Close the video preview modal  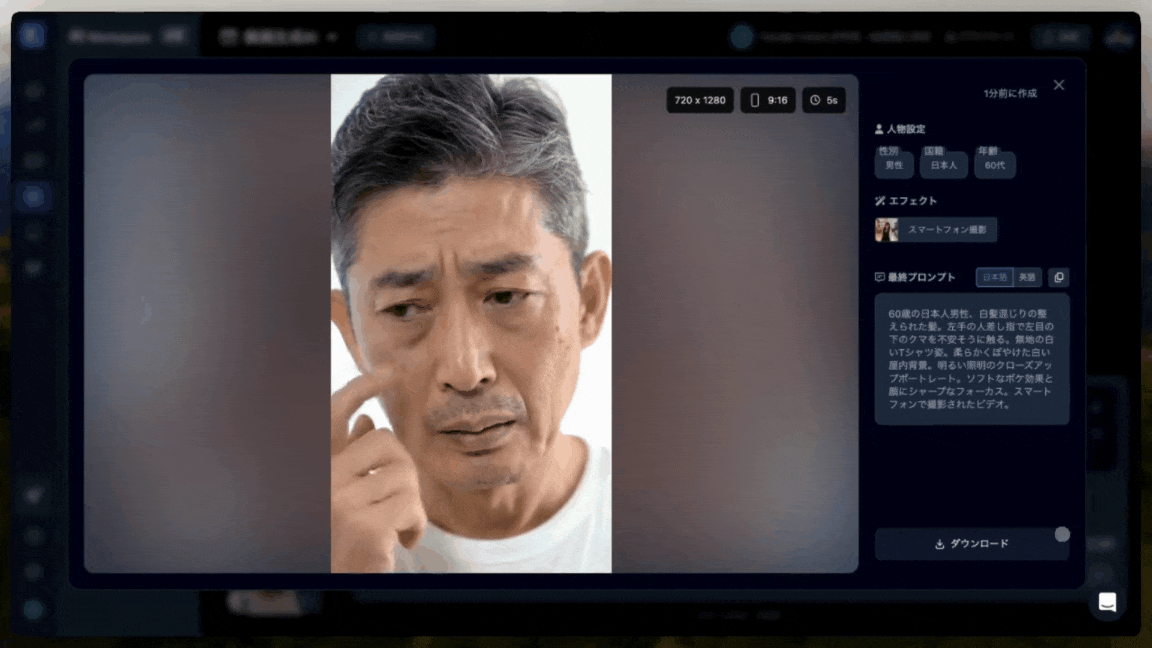pos(1059,85)
